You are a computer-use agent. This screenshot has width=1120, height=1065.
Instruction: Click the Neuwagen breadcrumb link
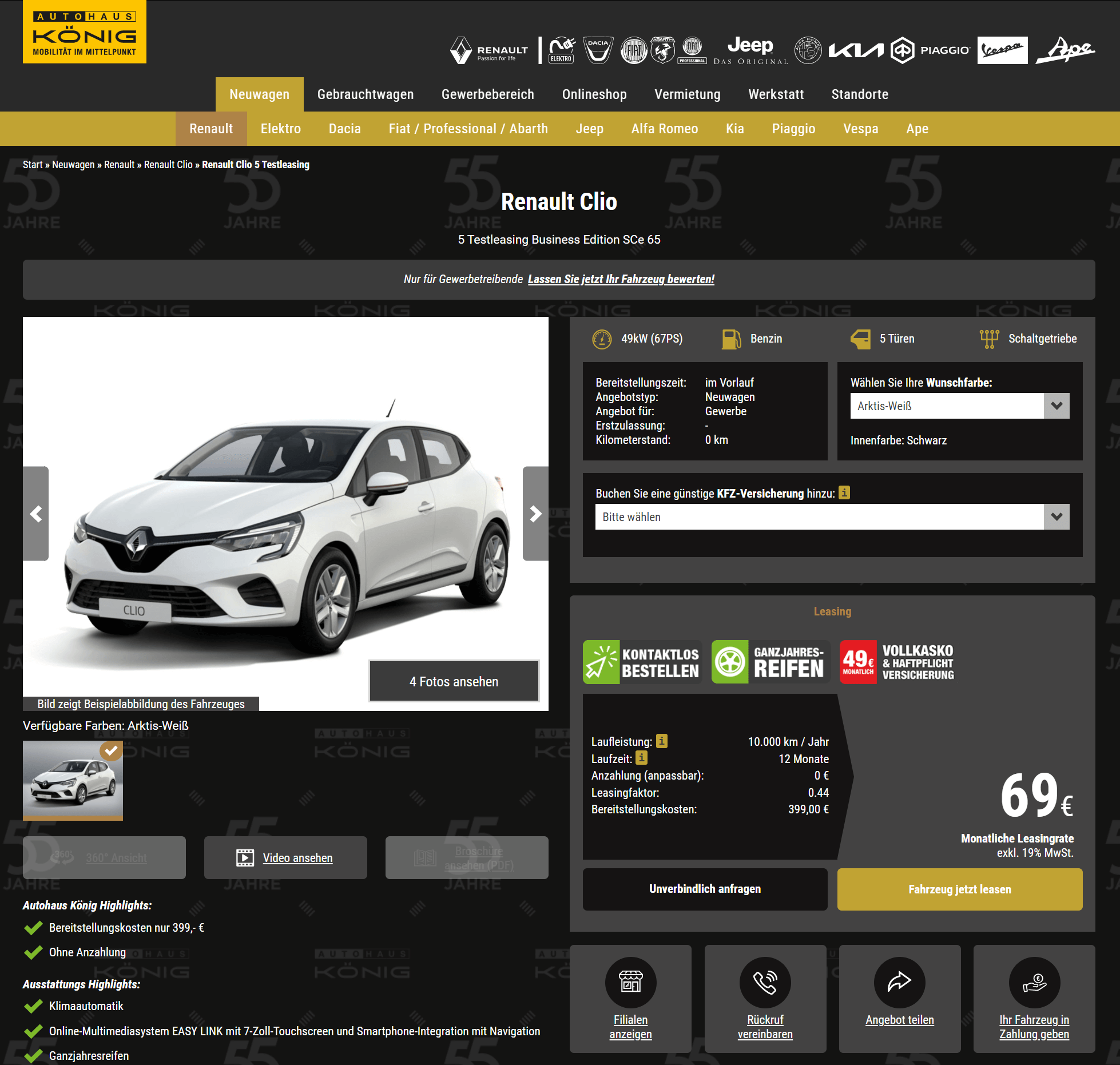coord(73,165)
